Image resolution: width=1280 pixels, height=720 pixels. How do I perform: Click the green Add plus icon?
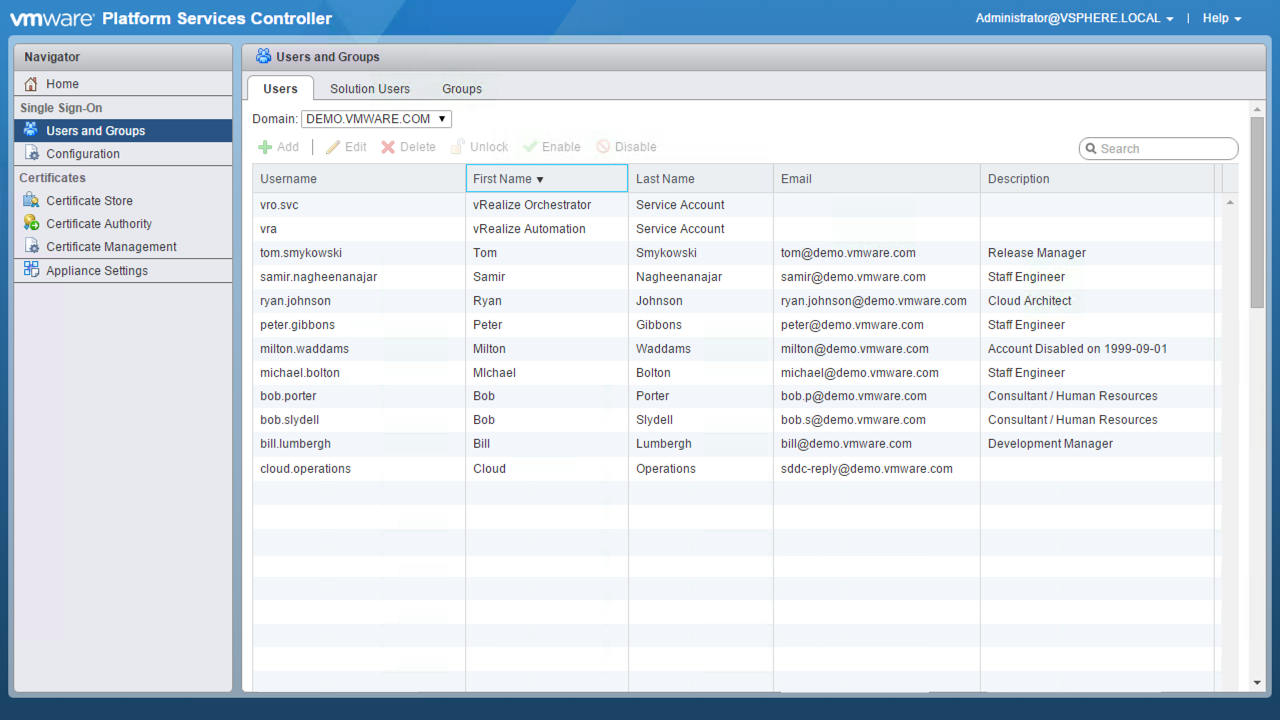coord(266,147)
